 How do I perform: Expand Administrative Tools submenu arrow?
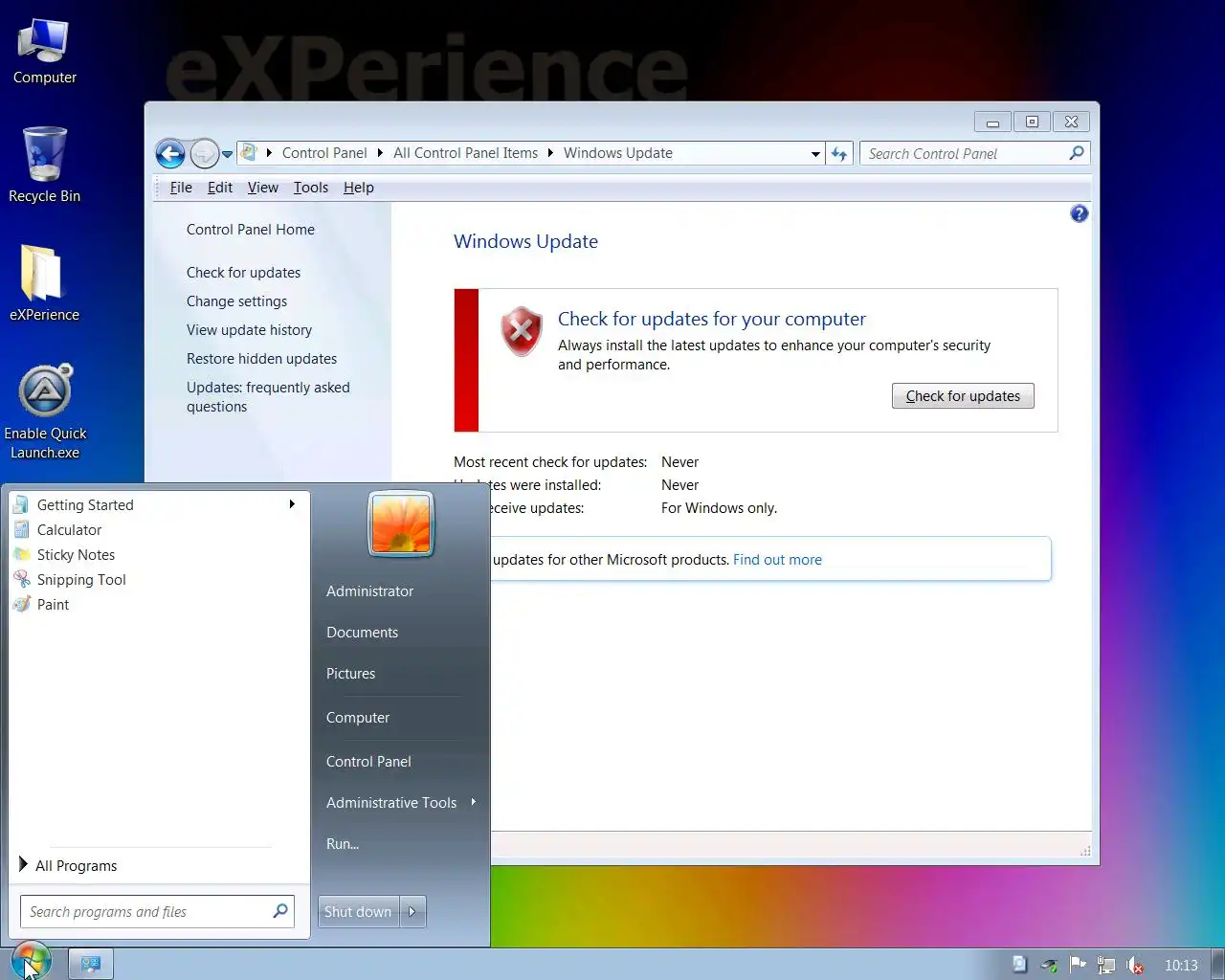pyautogui.click(x=473, y=802)
